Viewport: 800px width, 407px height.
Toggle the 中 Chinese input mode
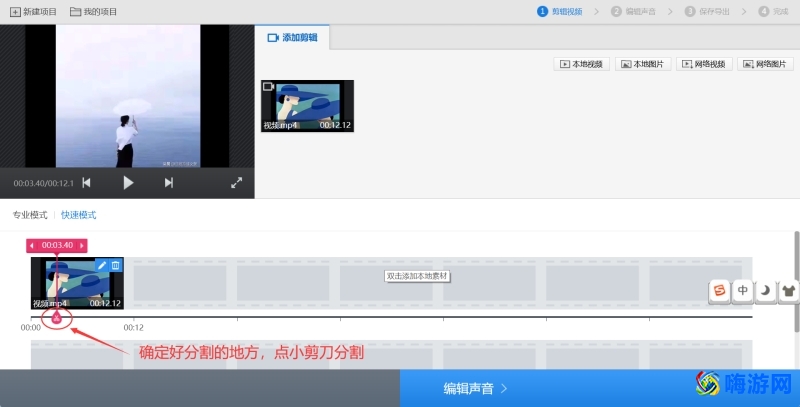click(x=743, y=291)
